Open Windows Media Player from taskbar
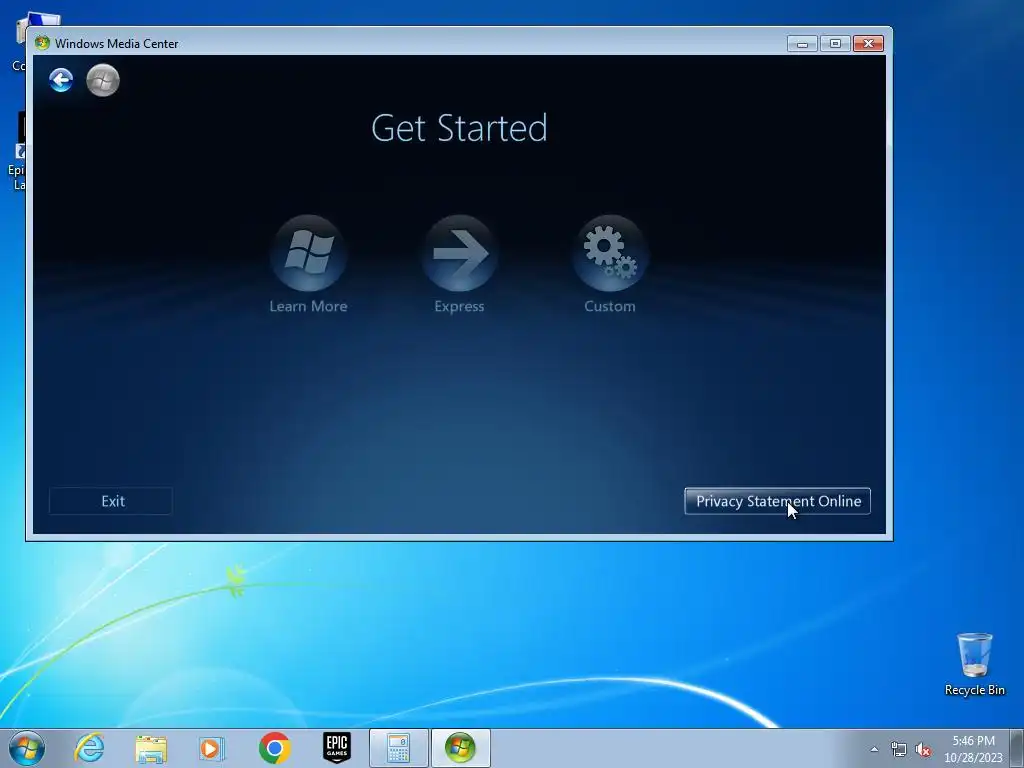Screen dimensions: 1024x768 (x=212, y=748)
